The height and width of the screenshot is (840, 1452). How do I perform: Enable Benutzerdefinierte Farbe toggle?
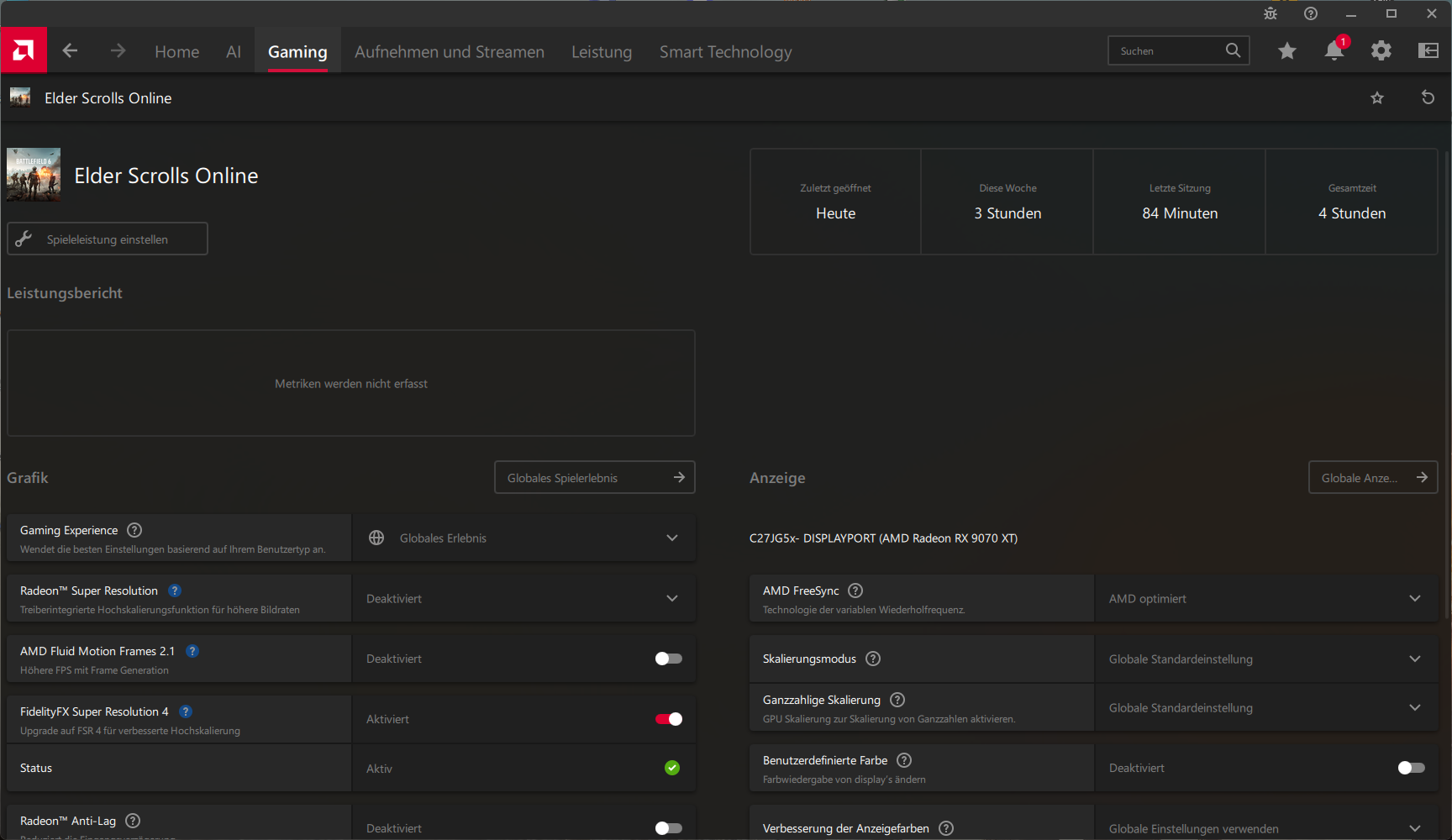1412,768
